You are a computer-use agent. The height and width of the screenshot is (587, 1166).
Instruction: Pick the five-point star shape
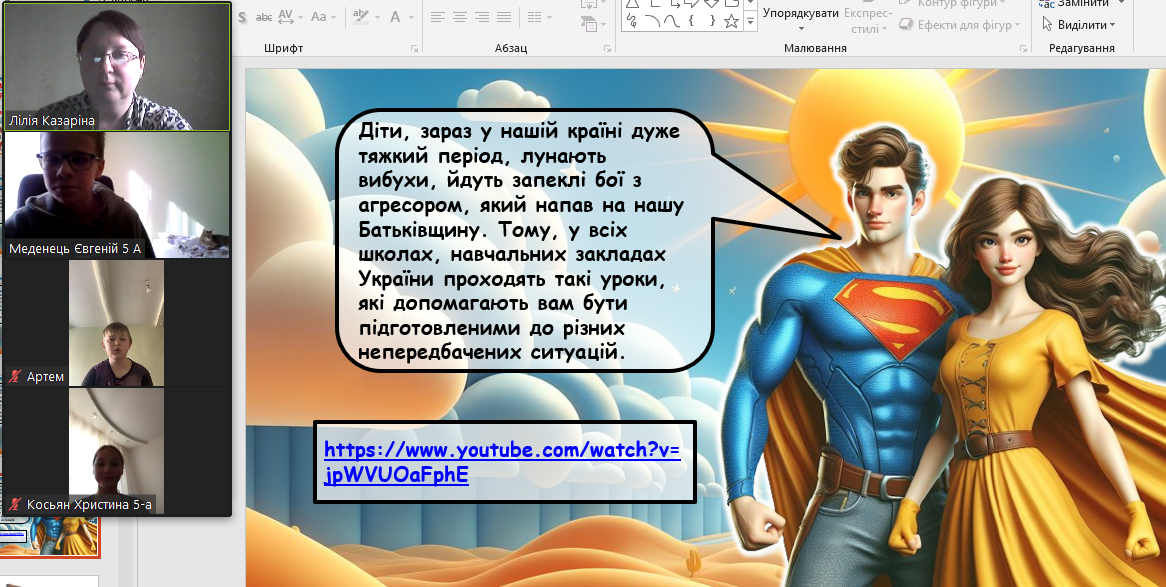[731, 21]
